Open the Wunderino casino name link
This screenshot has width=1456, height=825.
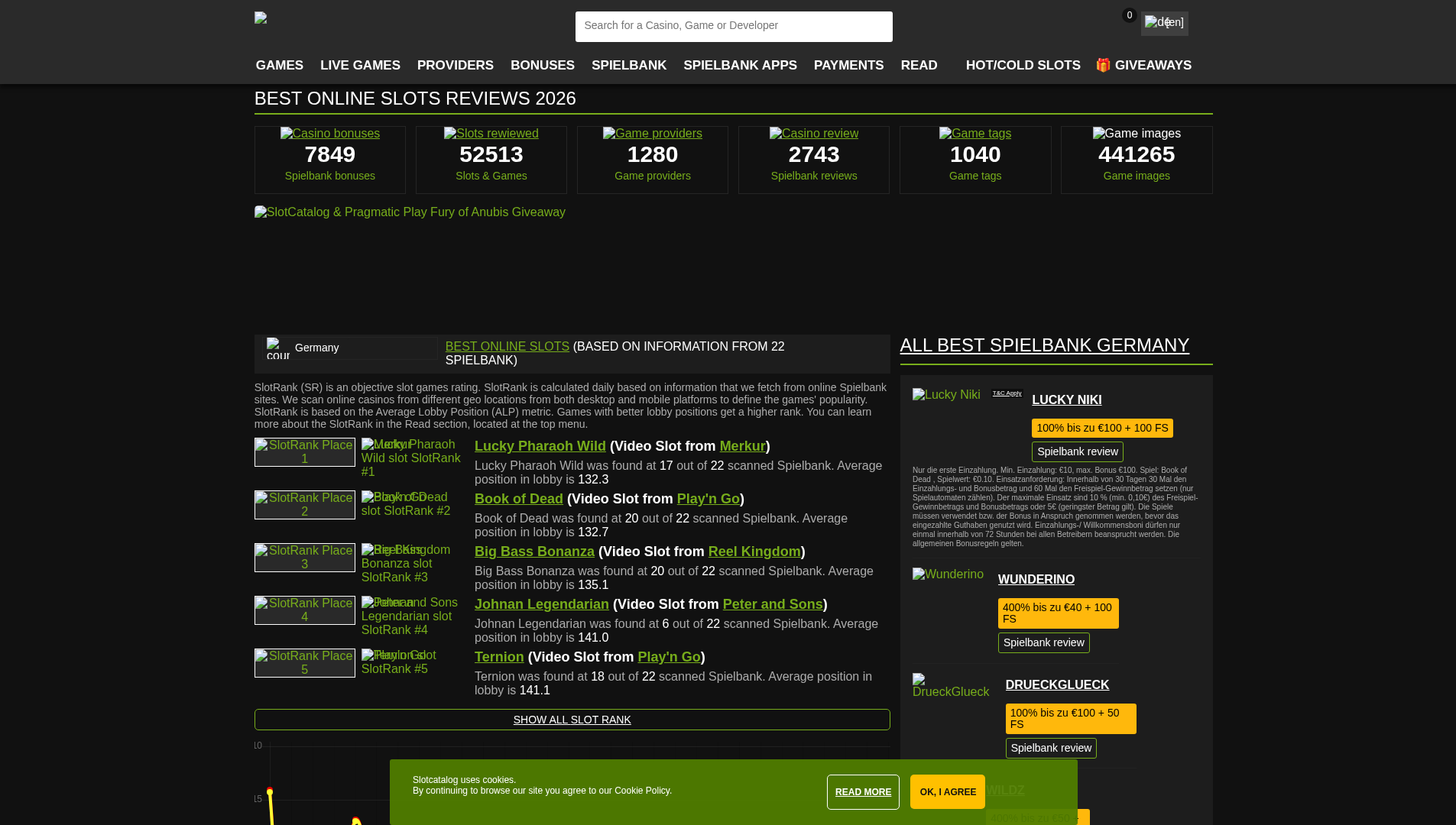(1036, 580)
